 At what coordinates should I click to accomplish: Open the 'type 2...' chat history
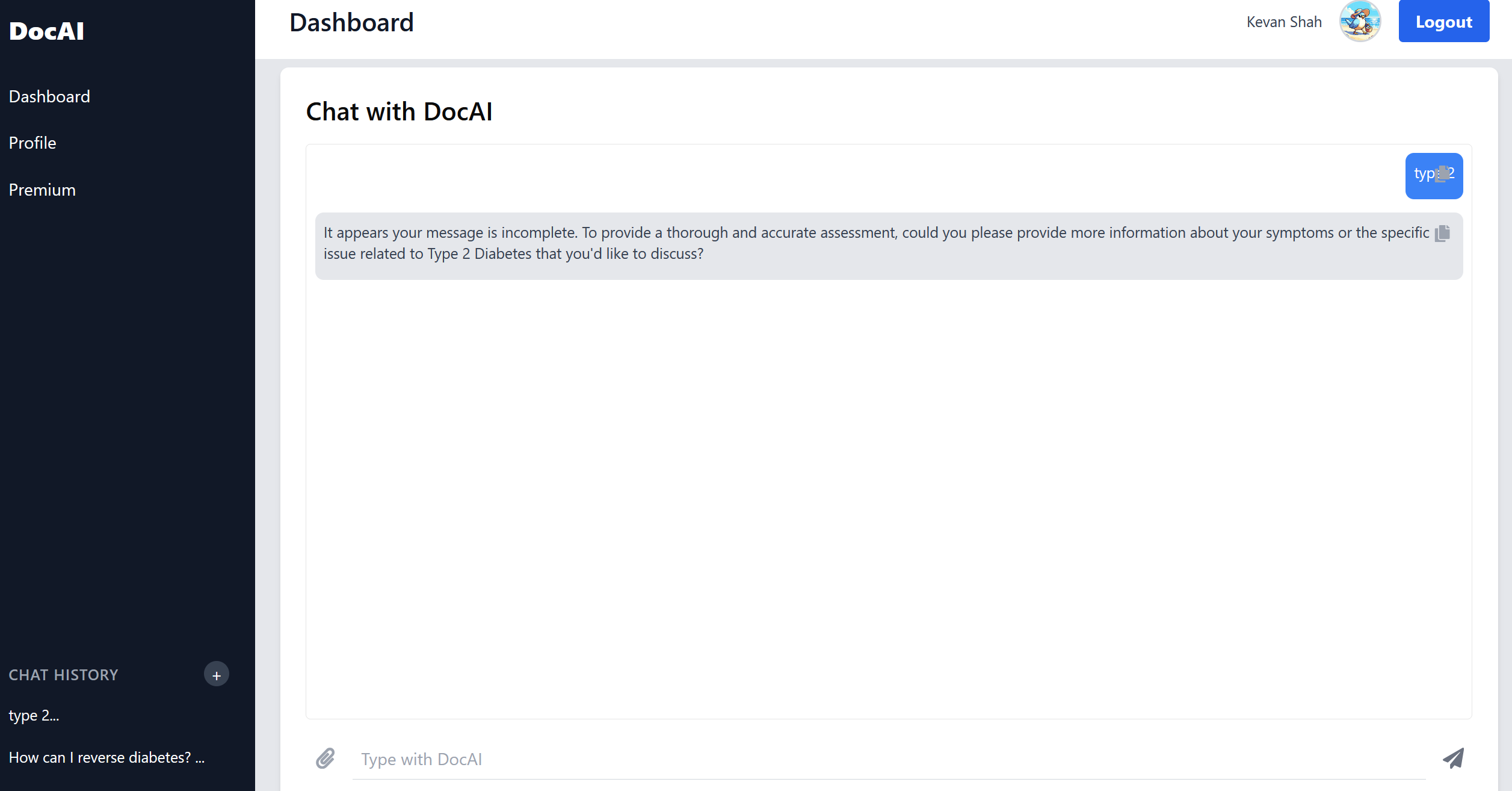tap(34, 716)
